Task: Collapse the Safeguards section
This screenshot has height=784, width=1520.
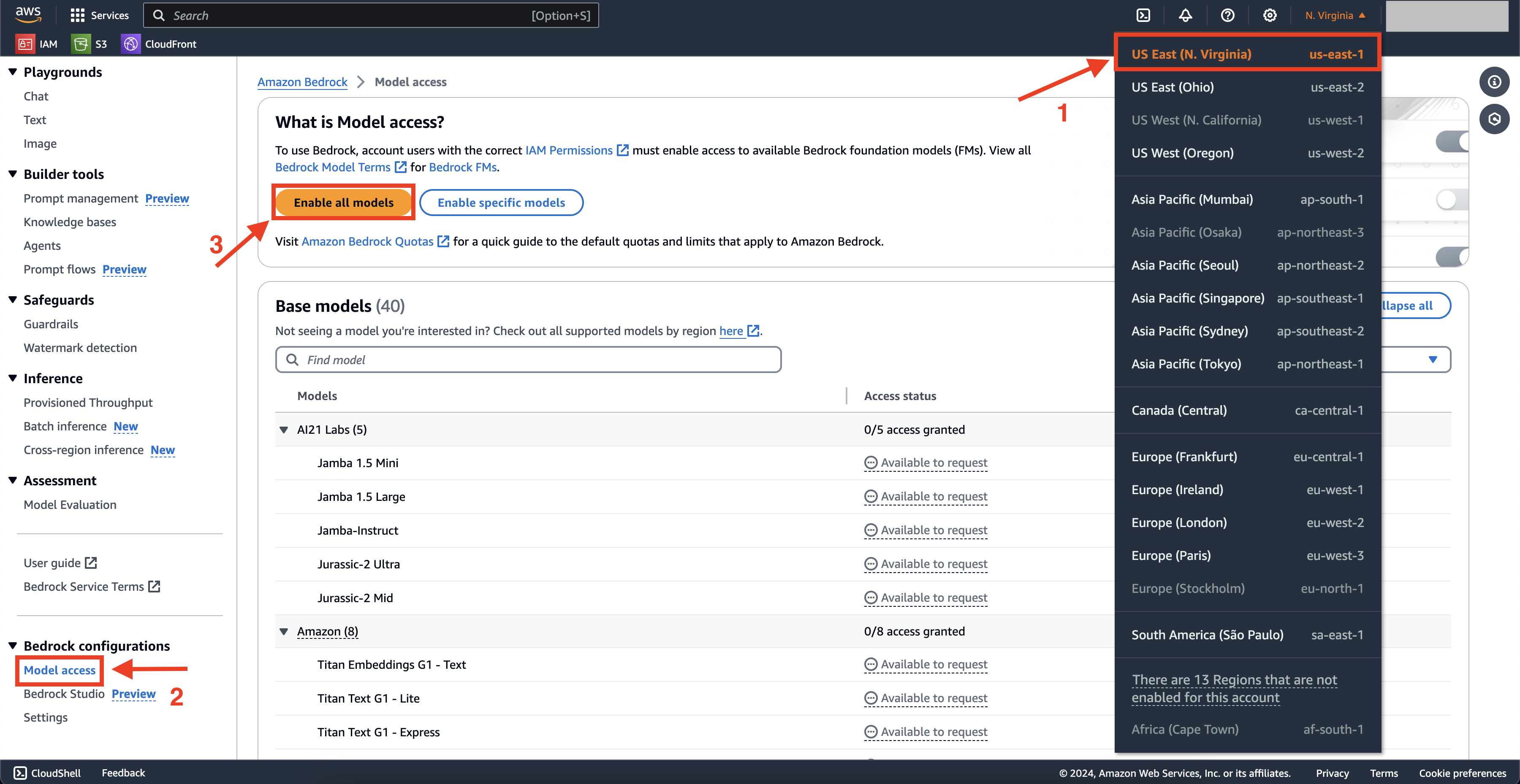Action: tap(12, 300)
